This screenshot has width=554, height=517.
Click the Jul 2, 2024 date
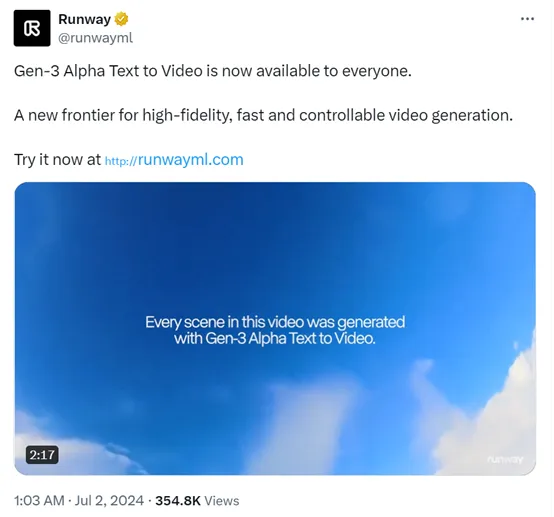coord(109,500)
